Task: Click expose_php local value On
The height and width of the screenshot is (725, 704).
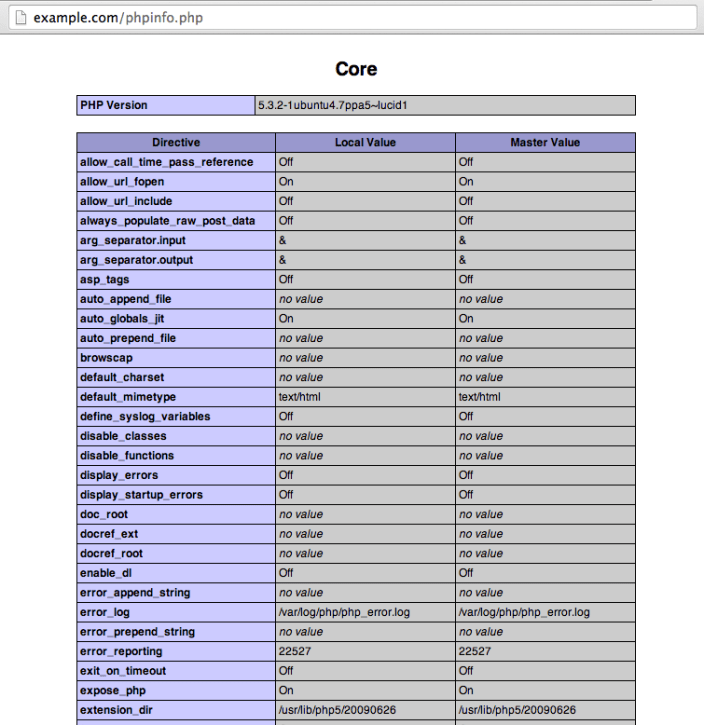Action: 286,691
